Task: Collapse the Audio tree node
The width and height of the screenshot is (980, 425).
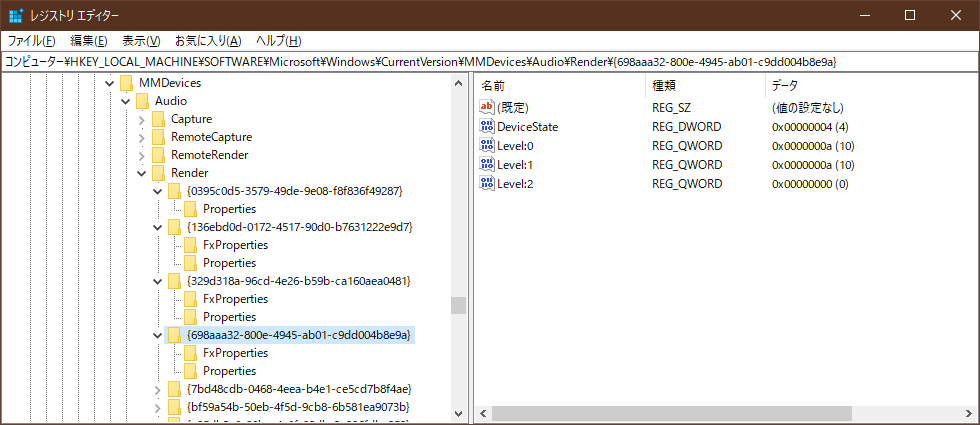Action: click(x=126, y=101)
